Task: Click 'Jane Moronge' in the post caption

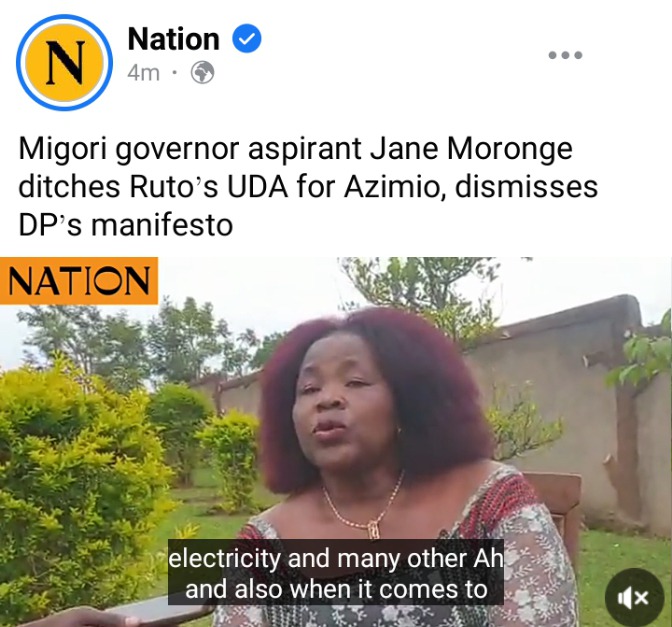Action: pyautogui.click(x=471, y=150)
